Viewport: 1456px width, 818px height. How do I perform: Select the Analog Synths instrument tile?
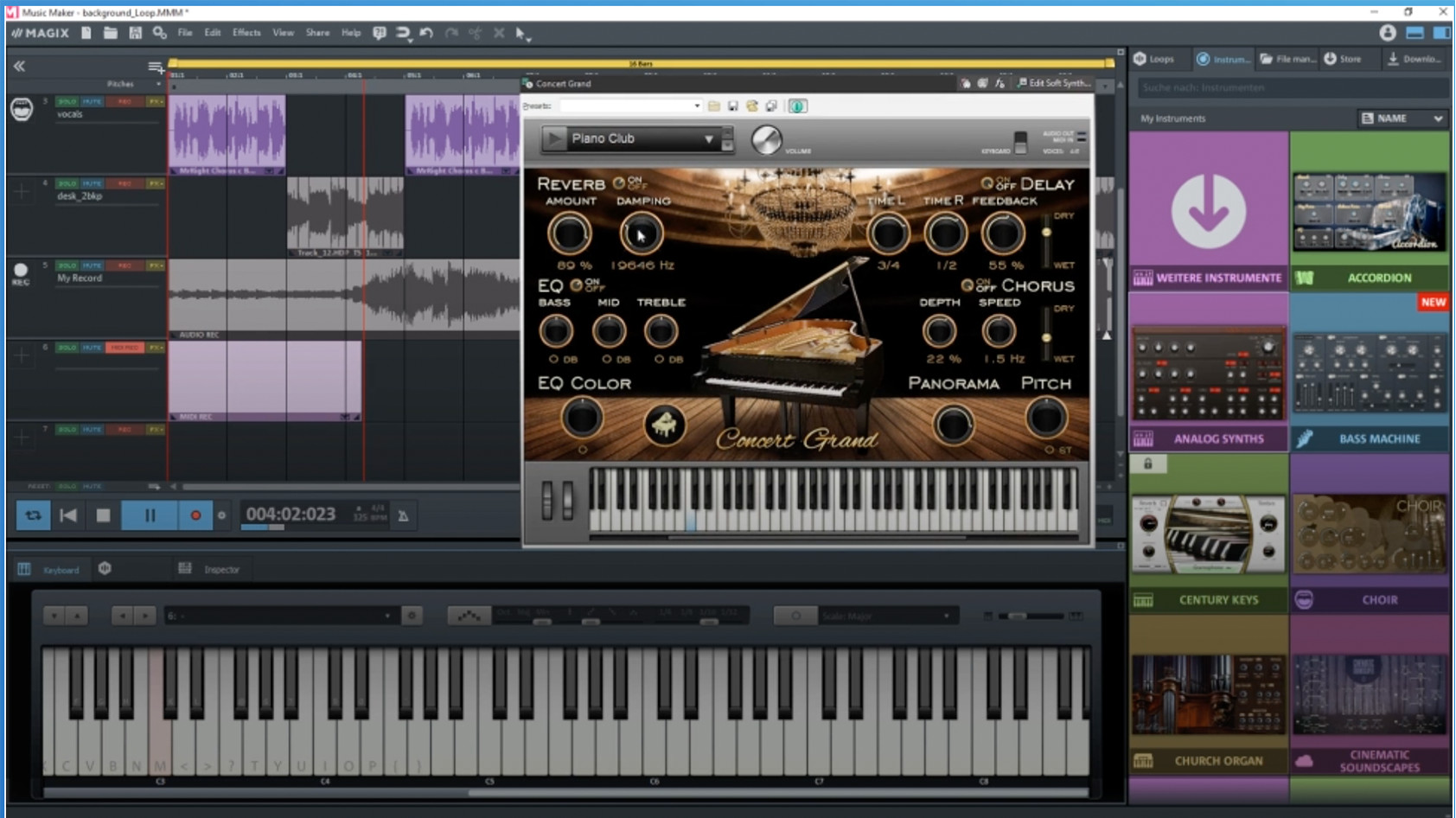point(1209,372)
